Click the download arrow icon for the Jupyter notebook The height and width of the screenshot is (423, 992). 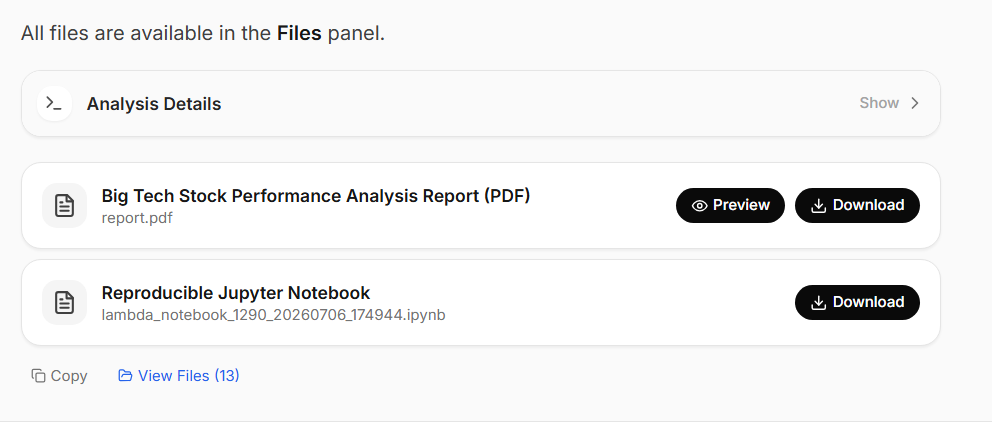(819, 302)
